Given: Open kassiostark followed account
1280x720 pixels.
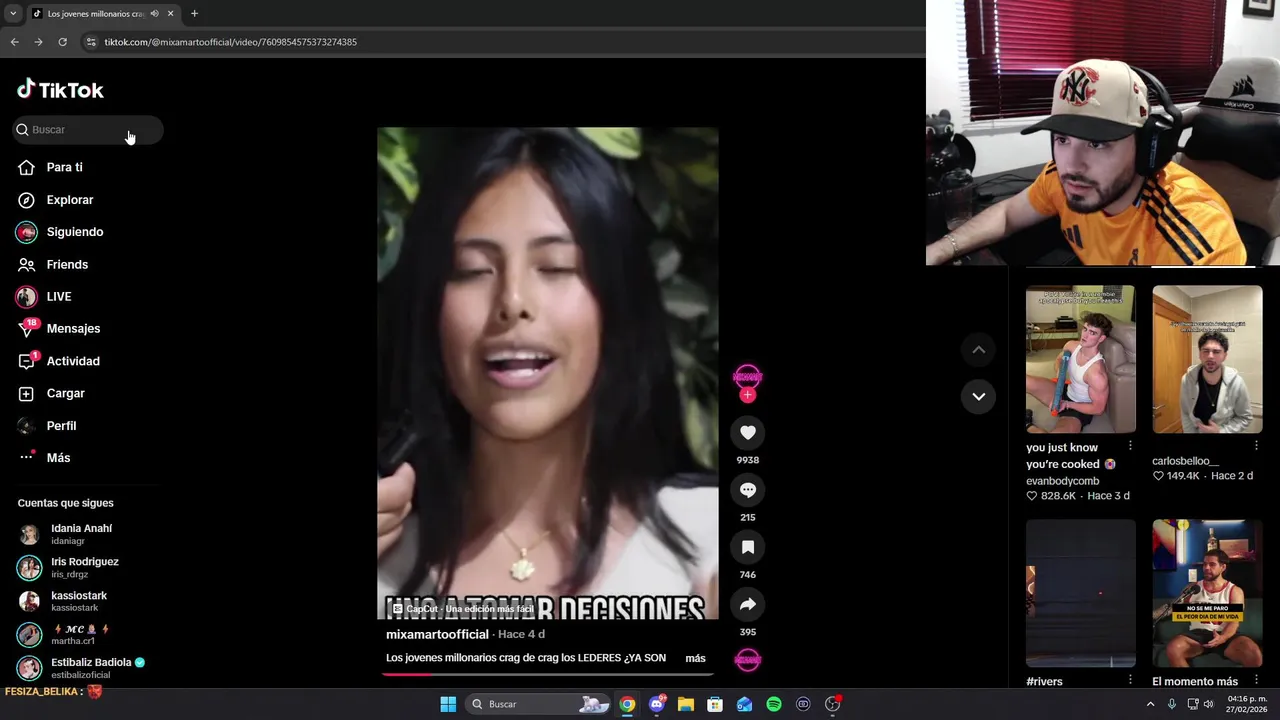Looking at the screenshot, I should [x=62, y=601].
